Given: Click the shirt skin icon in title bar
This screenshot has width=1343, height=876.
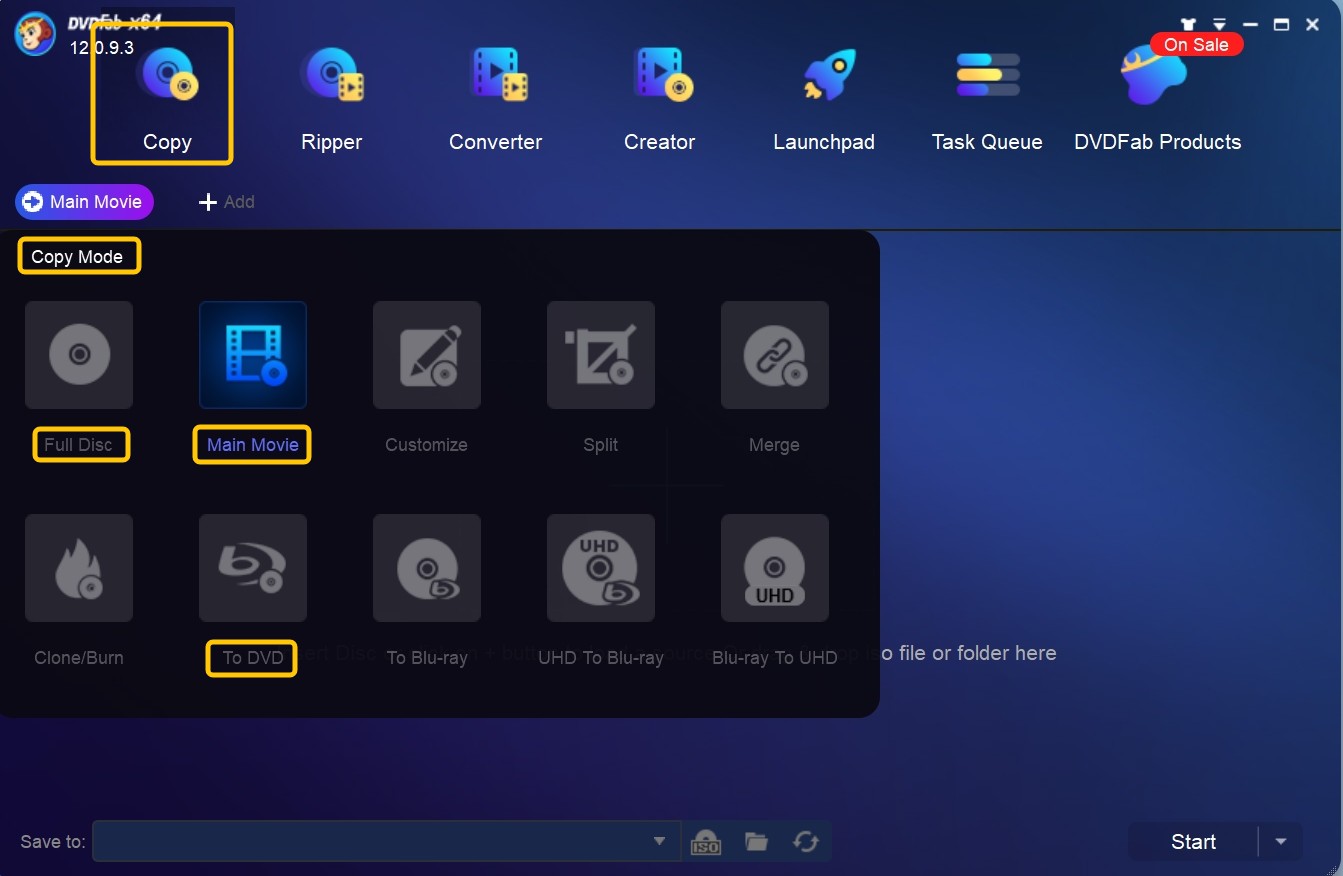Looking at the screenshot, I should (x=1188, y=24).
